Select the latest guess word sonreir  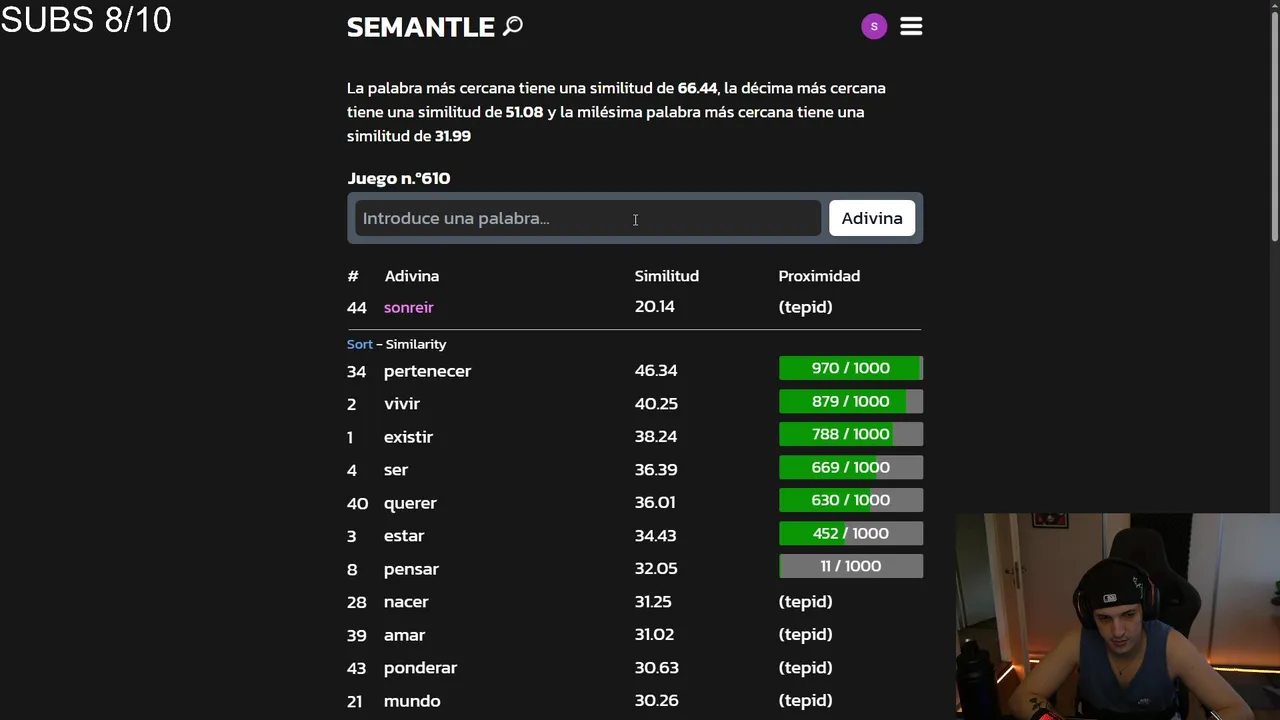(x=408, y=308)
